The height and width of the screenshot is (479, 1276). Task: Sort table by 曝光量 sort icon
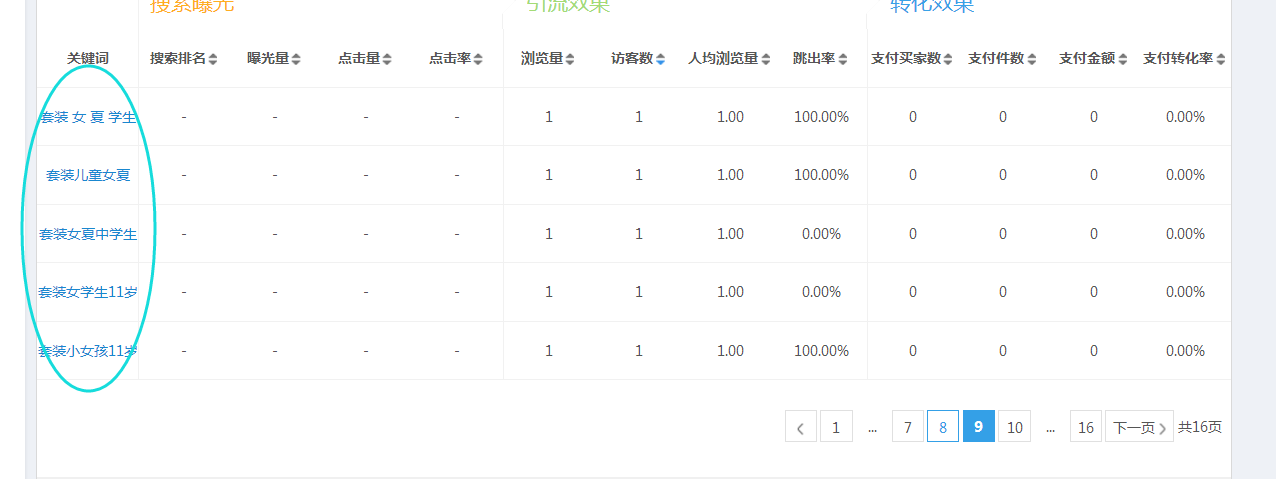[x=296, y=59]
